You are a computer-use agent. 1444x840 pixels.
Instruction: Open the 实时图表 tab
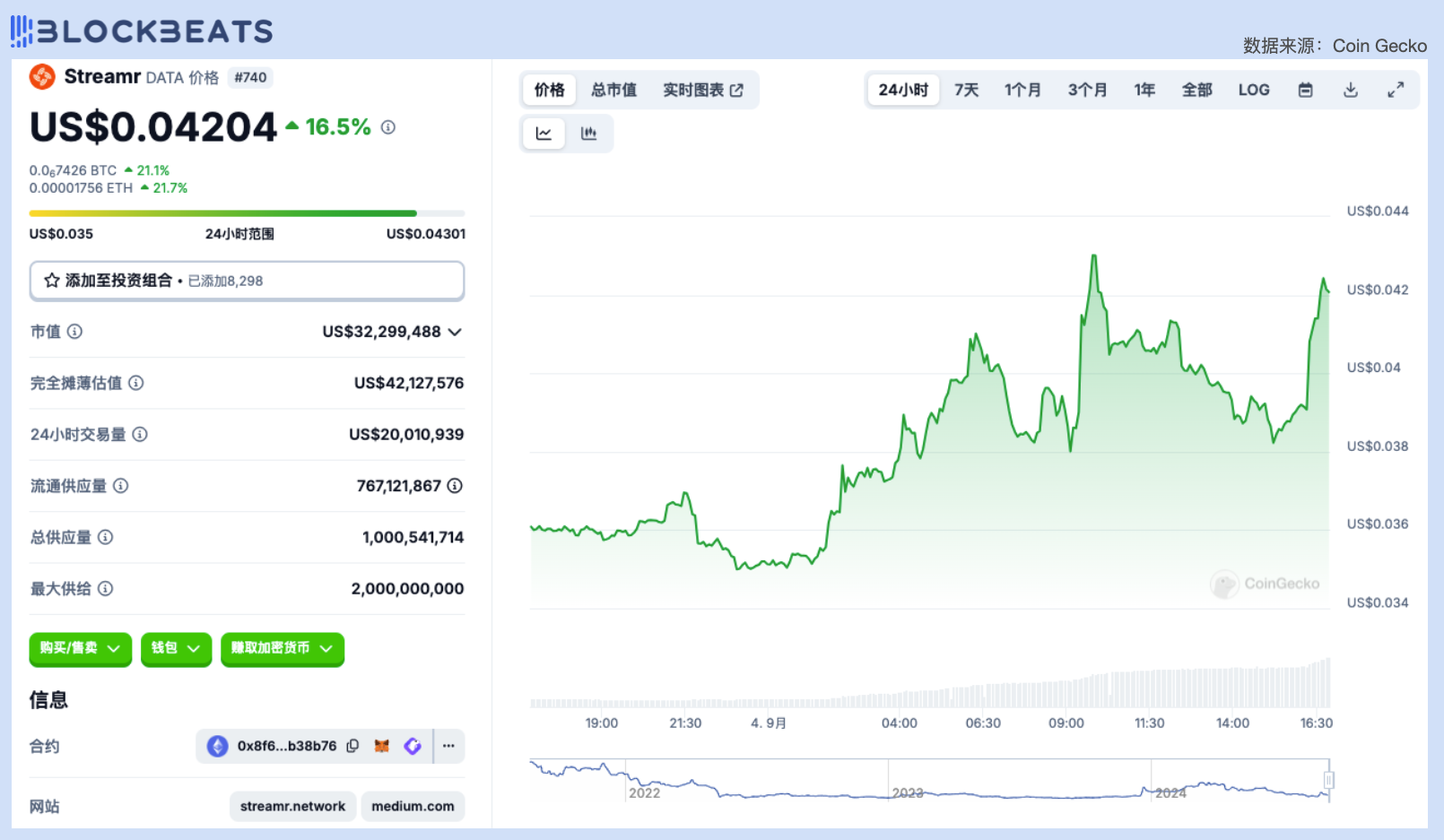(x=702, y=90)
